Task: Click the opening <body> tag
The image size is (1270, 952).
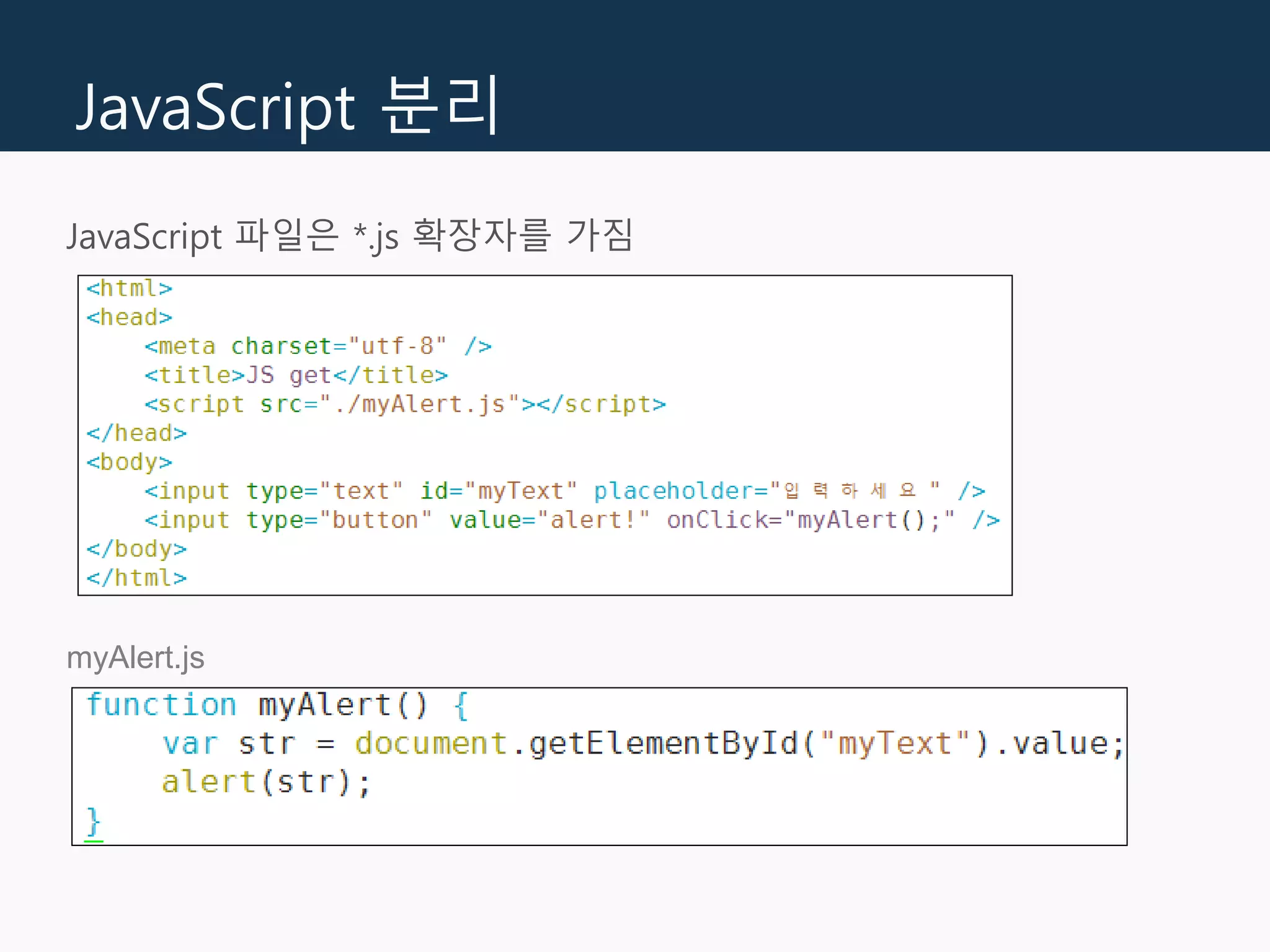Action: tap(129, 462)
